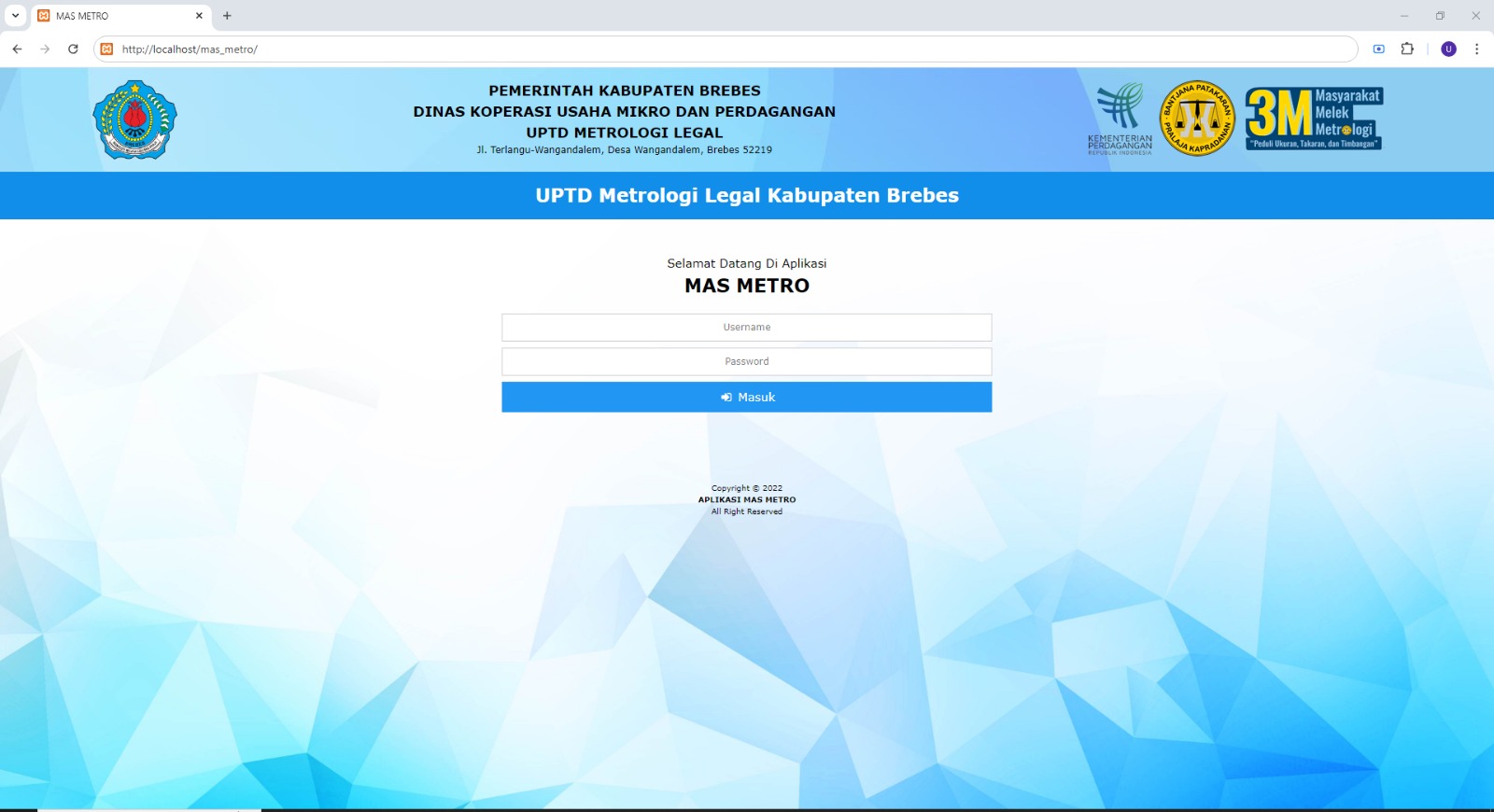Click the Password input field

pyautogui.click(x=746, y=362)
